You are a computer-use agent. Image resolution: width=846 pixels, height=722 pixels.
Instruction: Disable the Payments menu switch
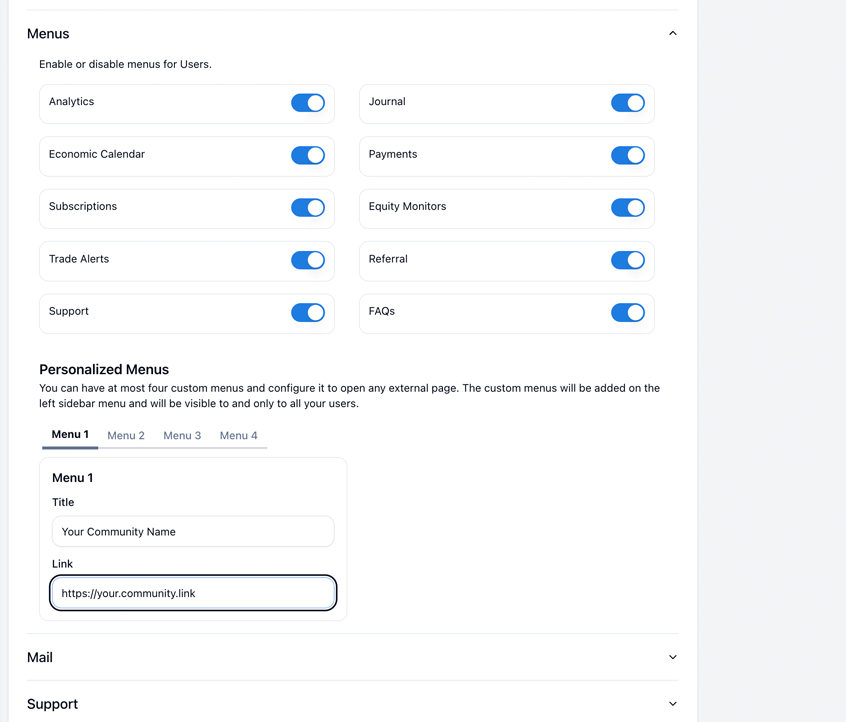click(x=627, y=155)
